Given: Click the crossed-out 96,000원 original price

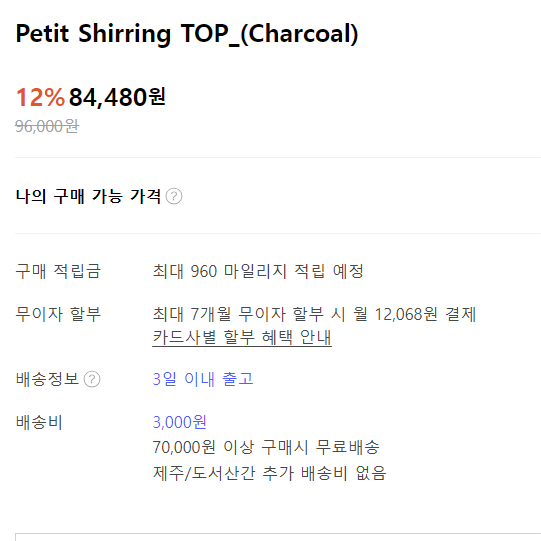Looking at the screenshot, I should [x=47, y=126].
